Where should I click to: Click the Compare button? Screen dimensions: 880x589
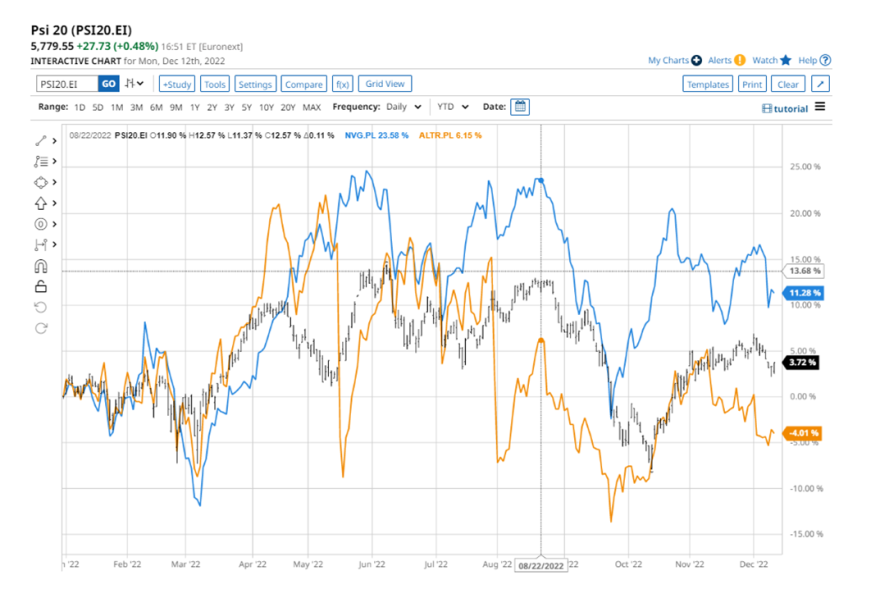tap(304, 84)
